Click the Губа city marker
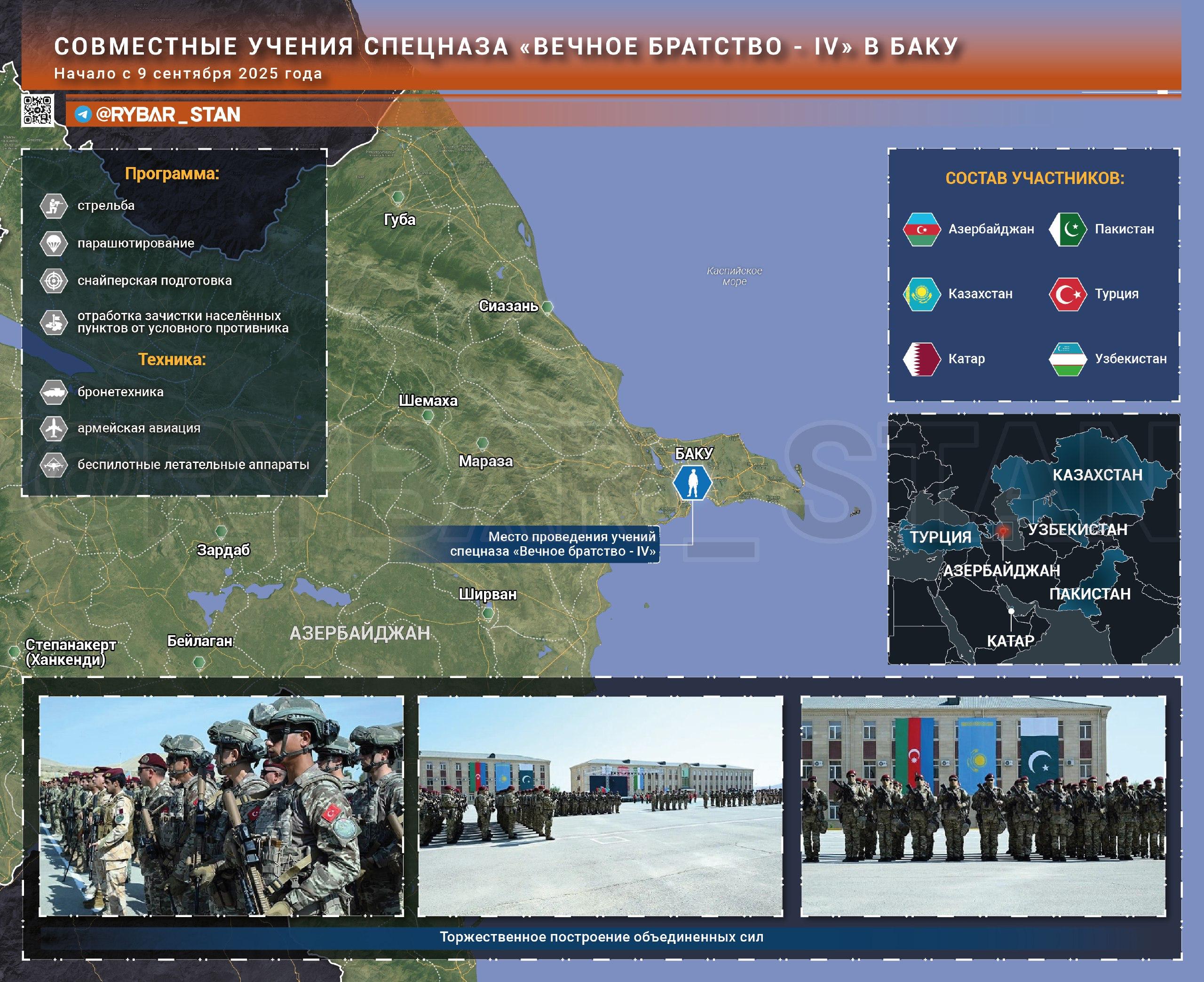Image resolution: width=1204 pixels, height=982 pixels. (398, 198)
